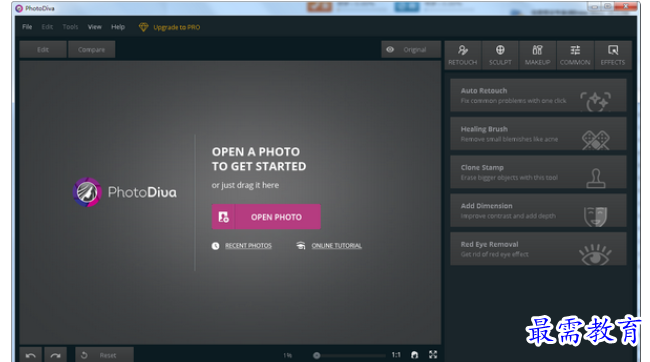650x362 pixels.
Task: Select the Auto Retouch tool
Action: pos(538,95)
